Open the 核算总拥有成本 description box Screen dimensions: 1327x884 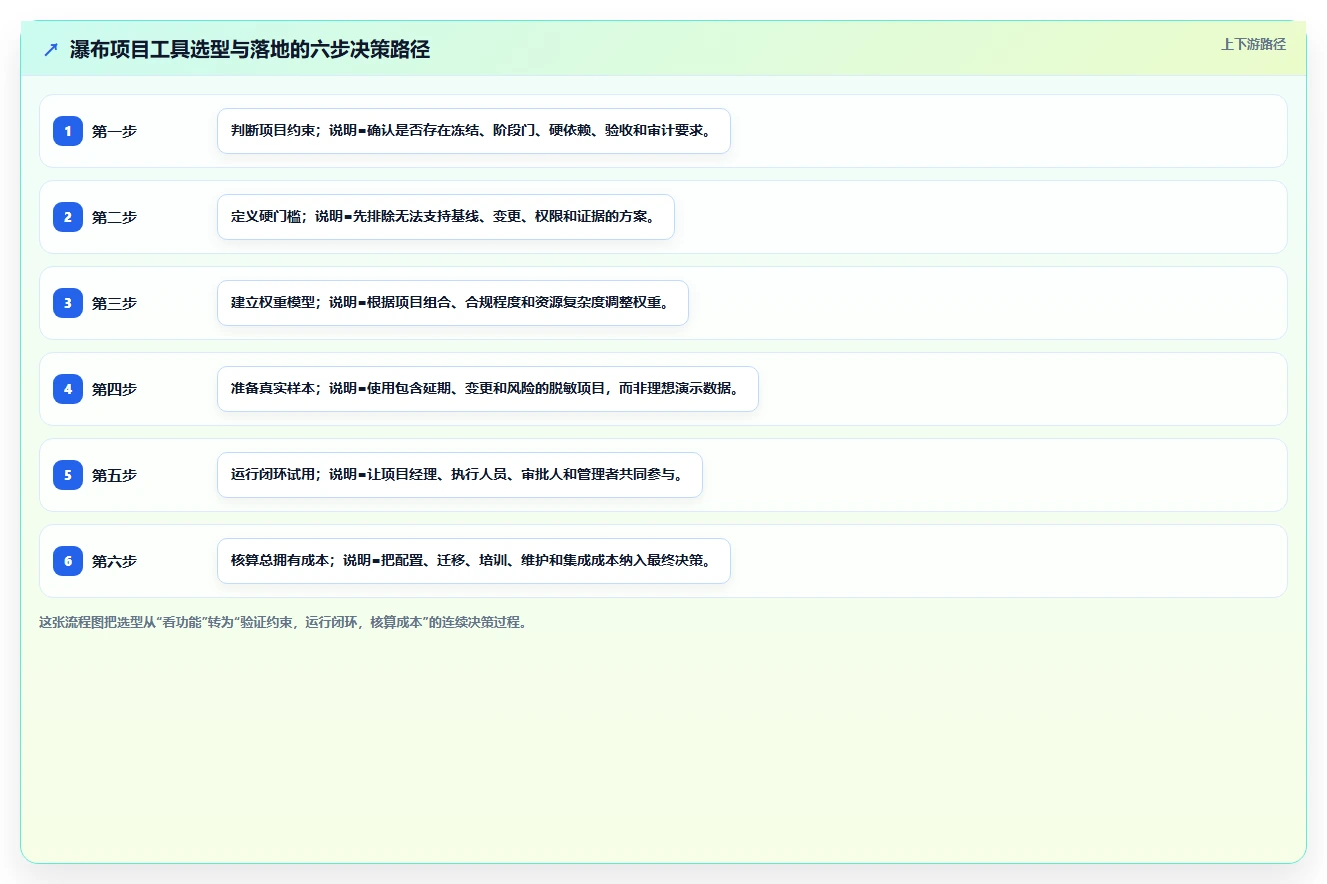pyautogui.click(x=474, y=561)
